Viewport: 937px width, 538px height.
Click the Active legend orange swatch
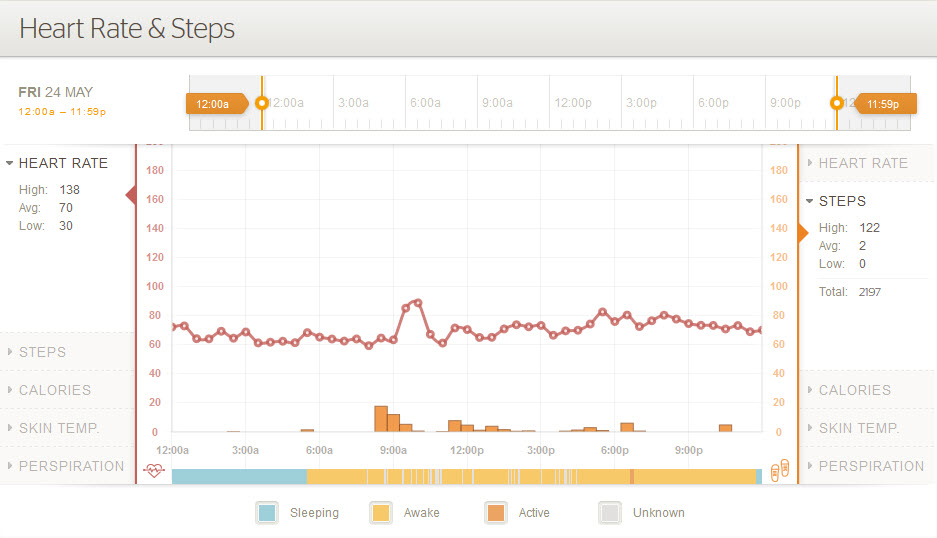point(495,513)
